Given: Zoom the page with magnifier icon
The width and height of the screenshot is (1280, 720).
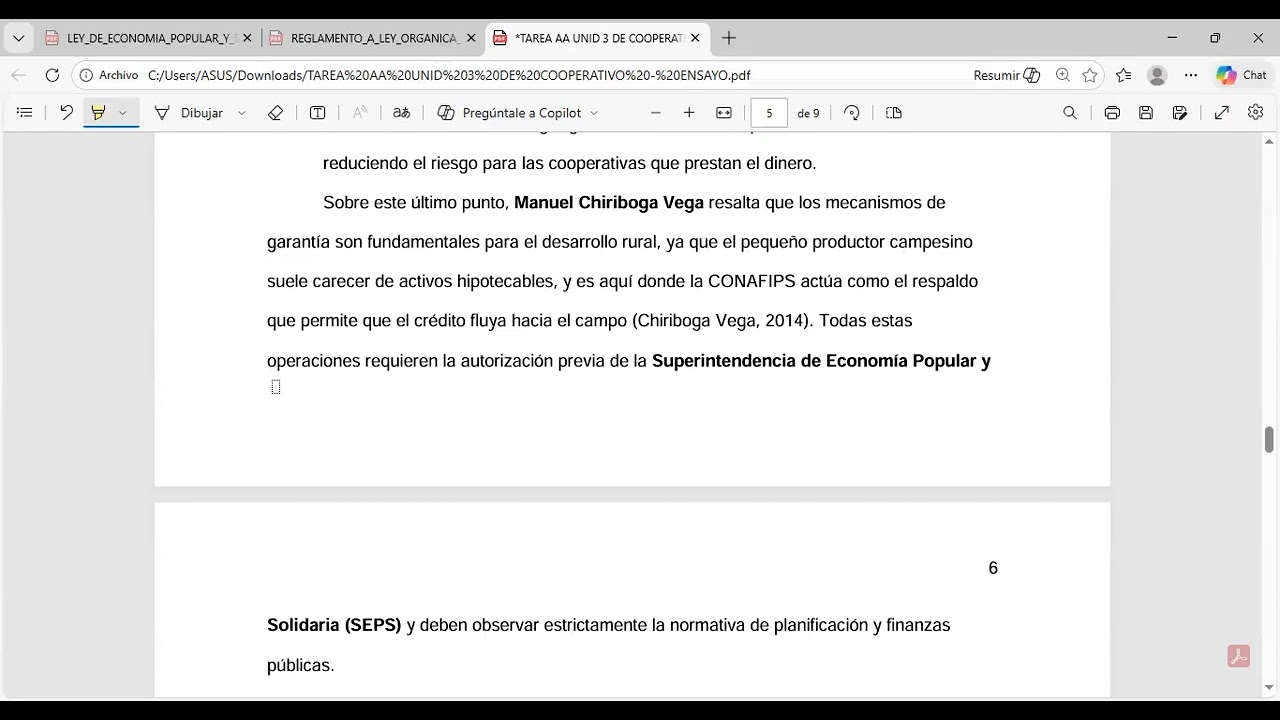Looking at the screenshot, I should pyautogui.click(x=1063, y=75).
